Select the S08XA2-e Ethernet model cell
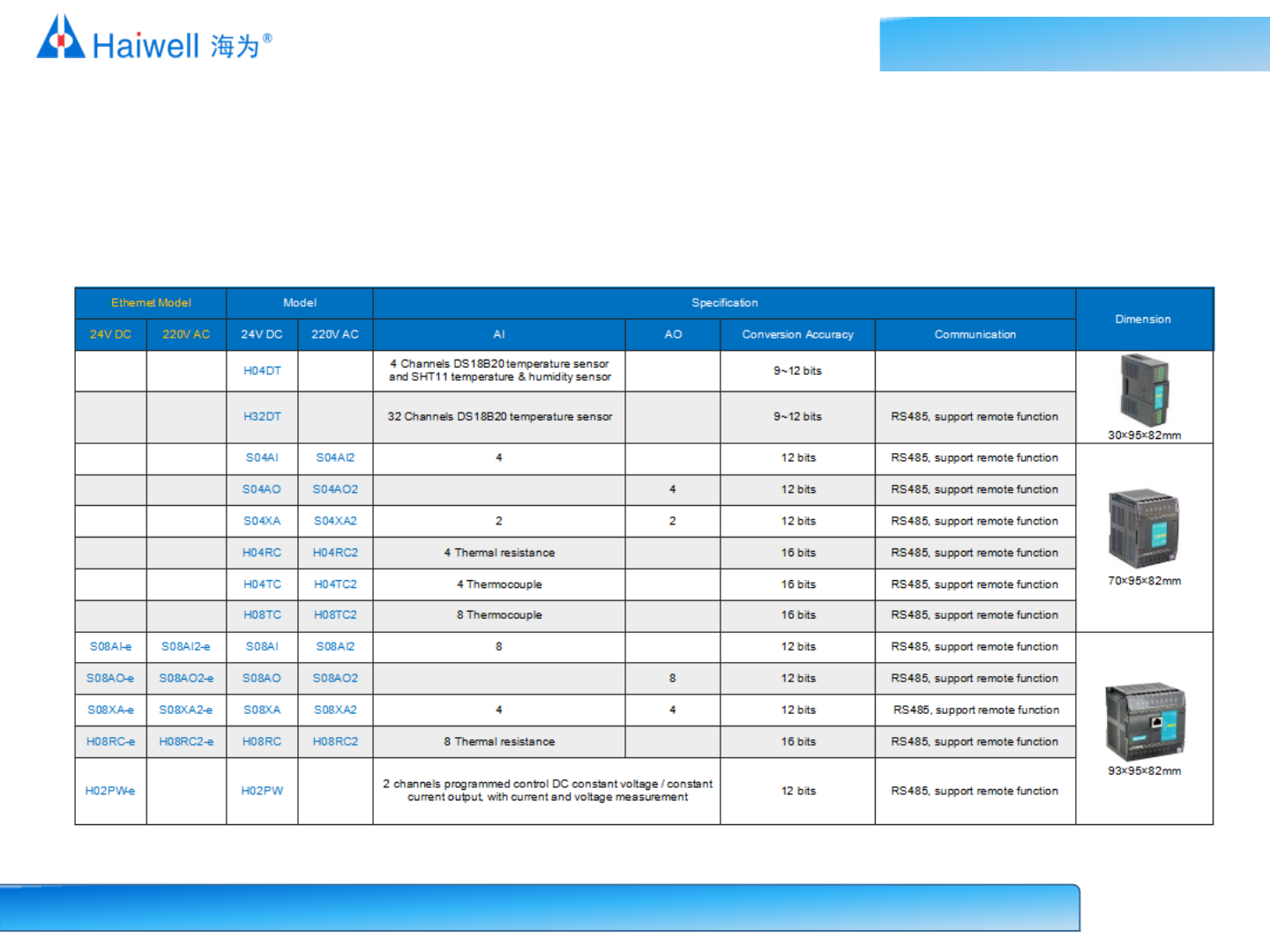Viewport: 1270px width, 952px height. pyautogui.click(x=186, y=710)
